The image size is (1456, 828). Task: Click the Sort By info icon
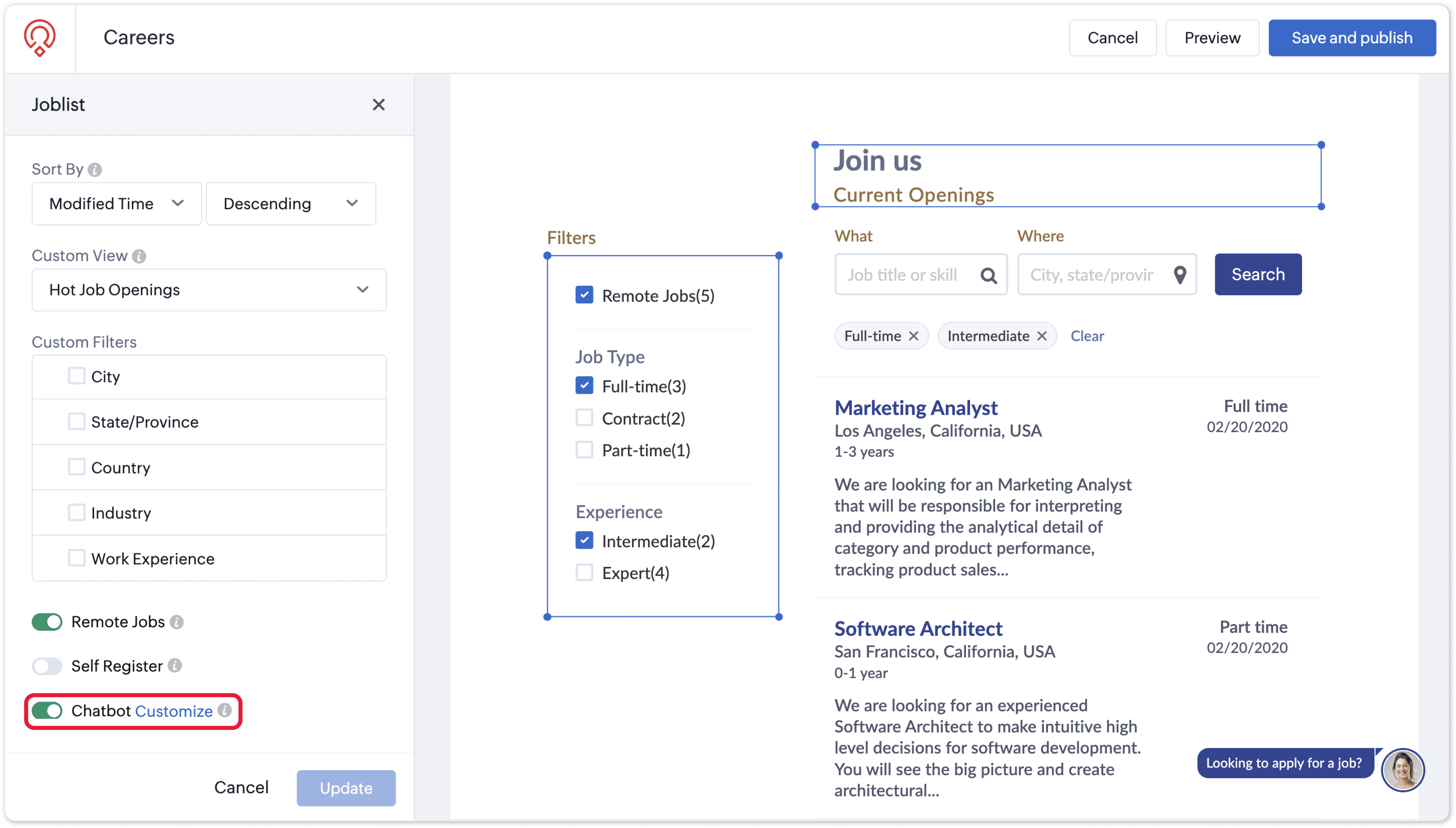tap(95, 169)
